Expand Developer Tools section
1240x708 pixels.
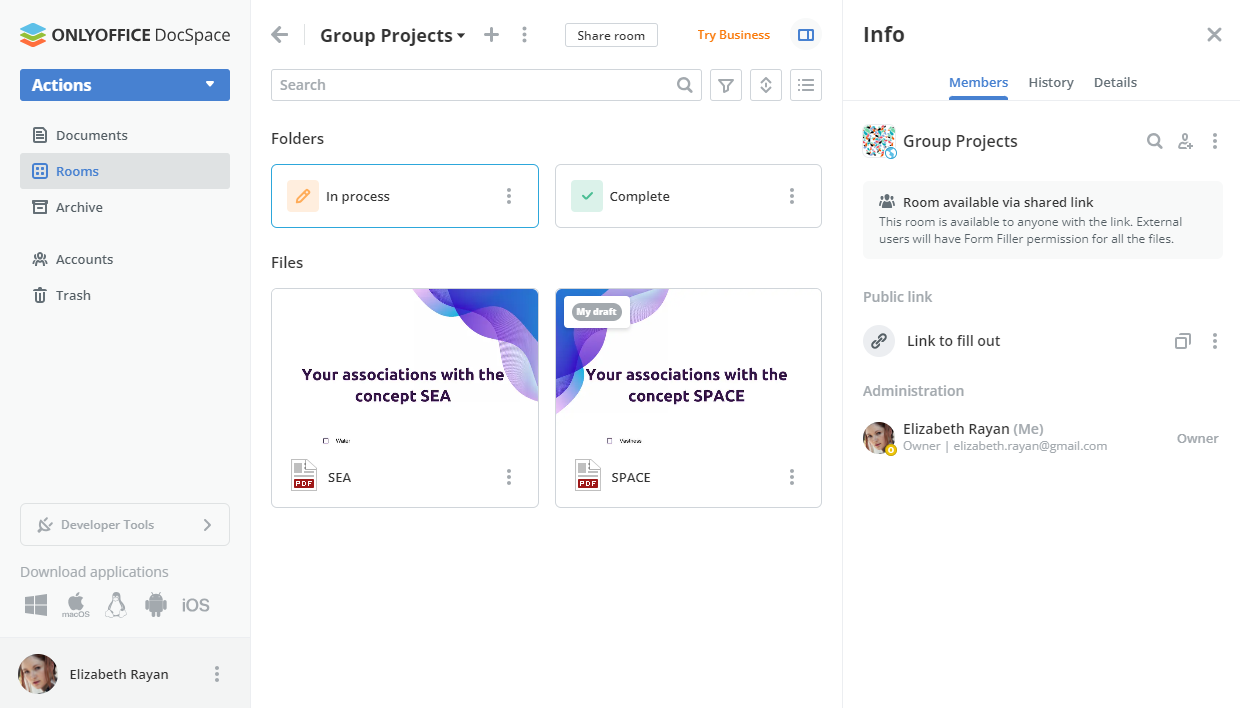(x=125, y=524)
